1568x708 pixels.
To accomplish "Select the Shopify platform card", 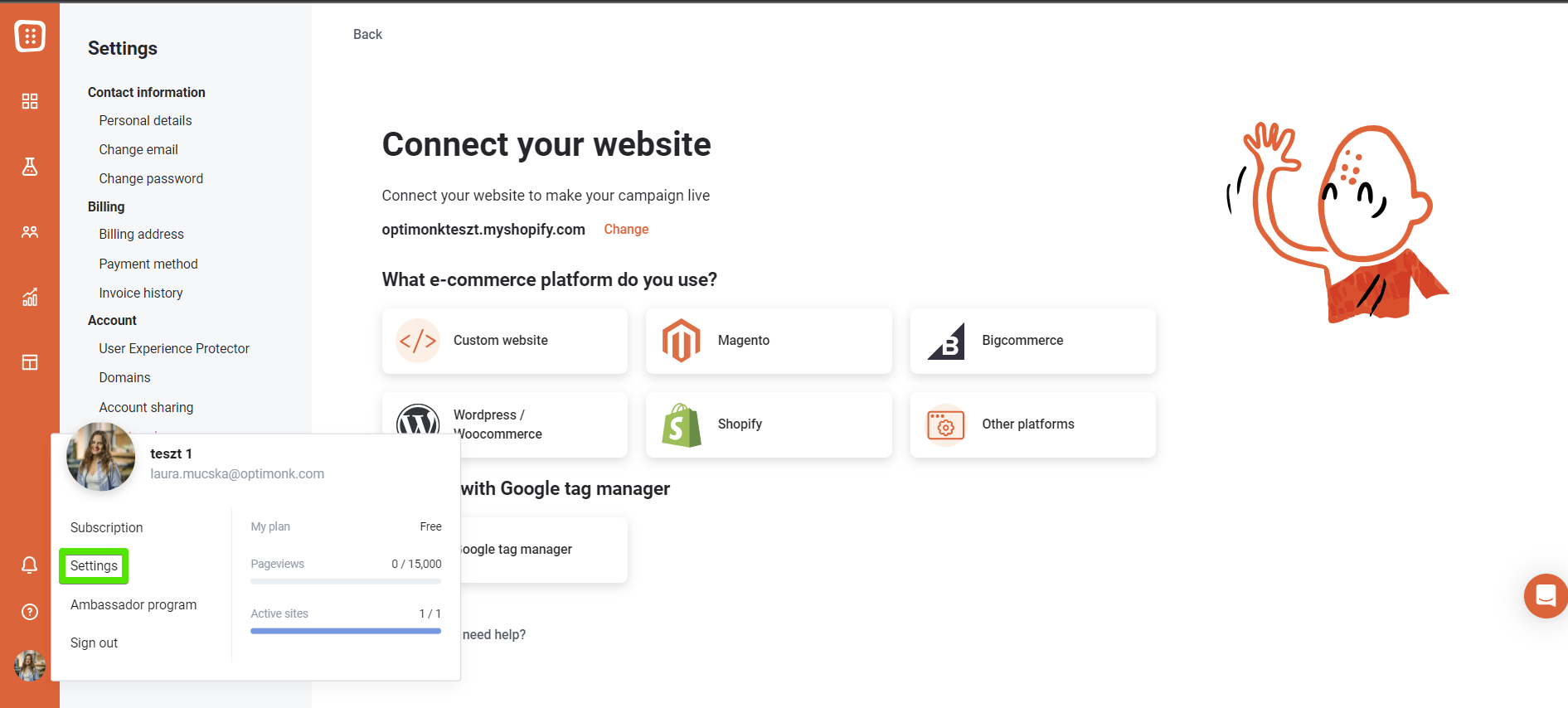I will coord(769,424).
